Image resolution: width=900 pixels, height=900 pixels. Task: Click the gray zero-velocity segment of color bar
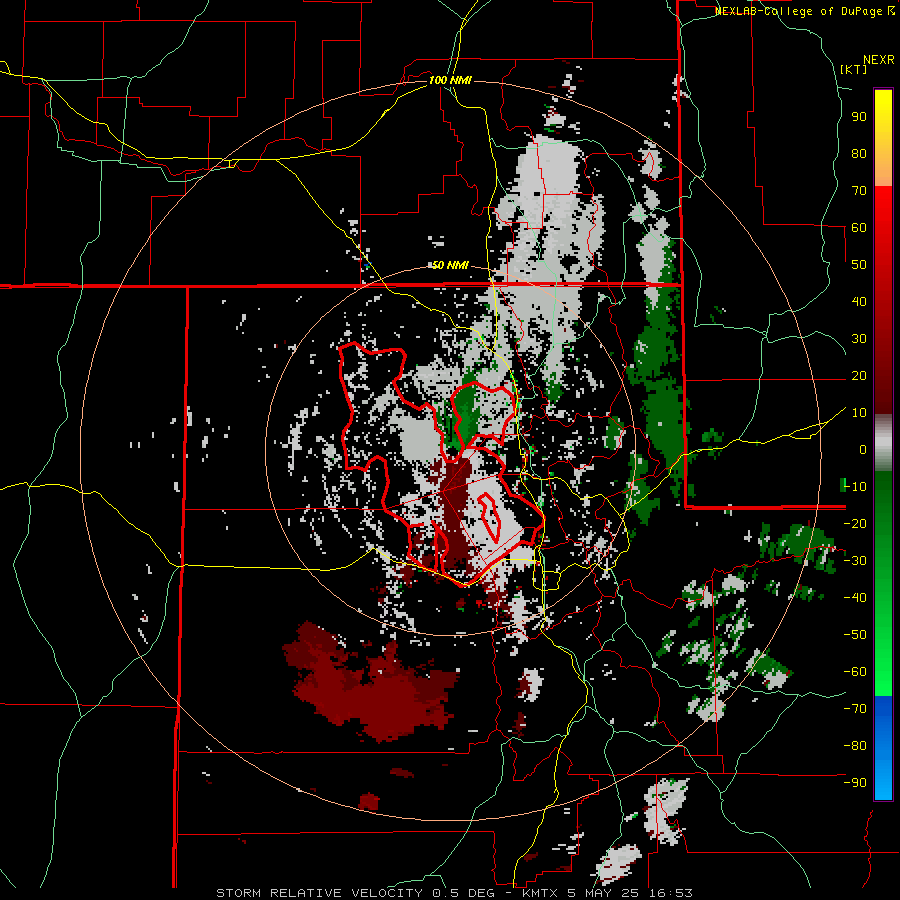(883, 443)
